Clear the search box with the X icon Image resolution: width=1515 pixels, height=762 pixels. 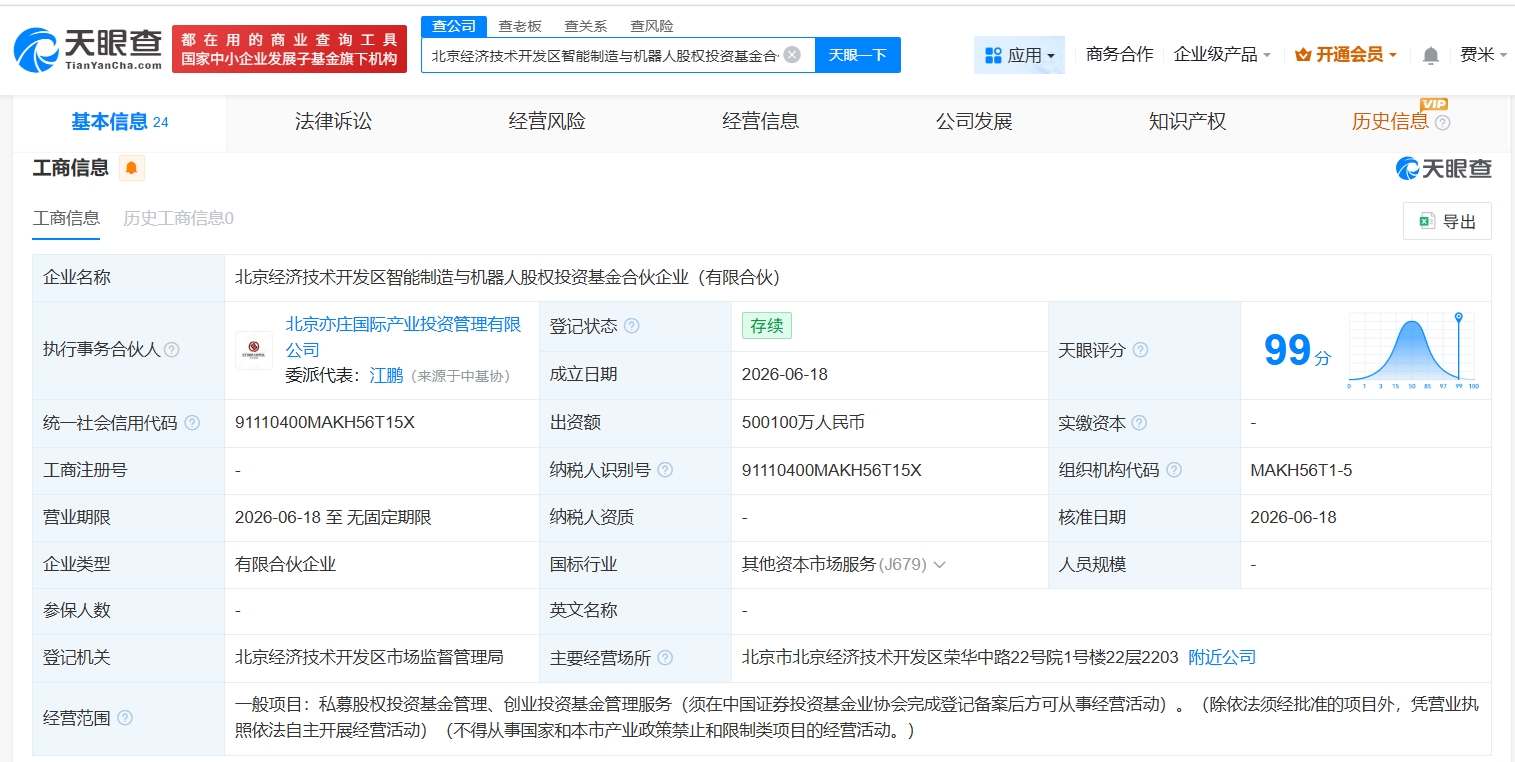[792, 55]
